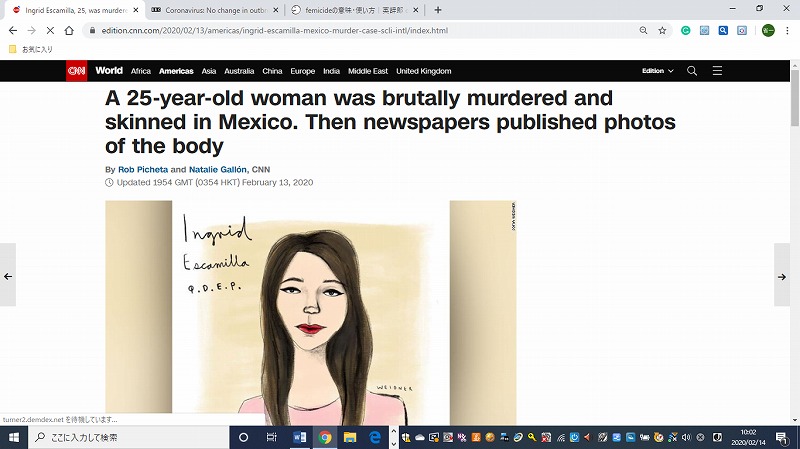Image resolution: width=800 pixels, height=449 pixels.
Task: Click the browser forward arrow button
Action: [32, 31]
